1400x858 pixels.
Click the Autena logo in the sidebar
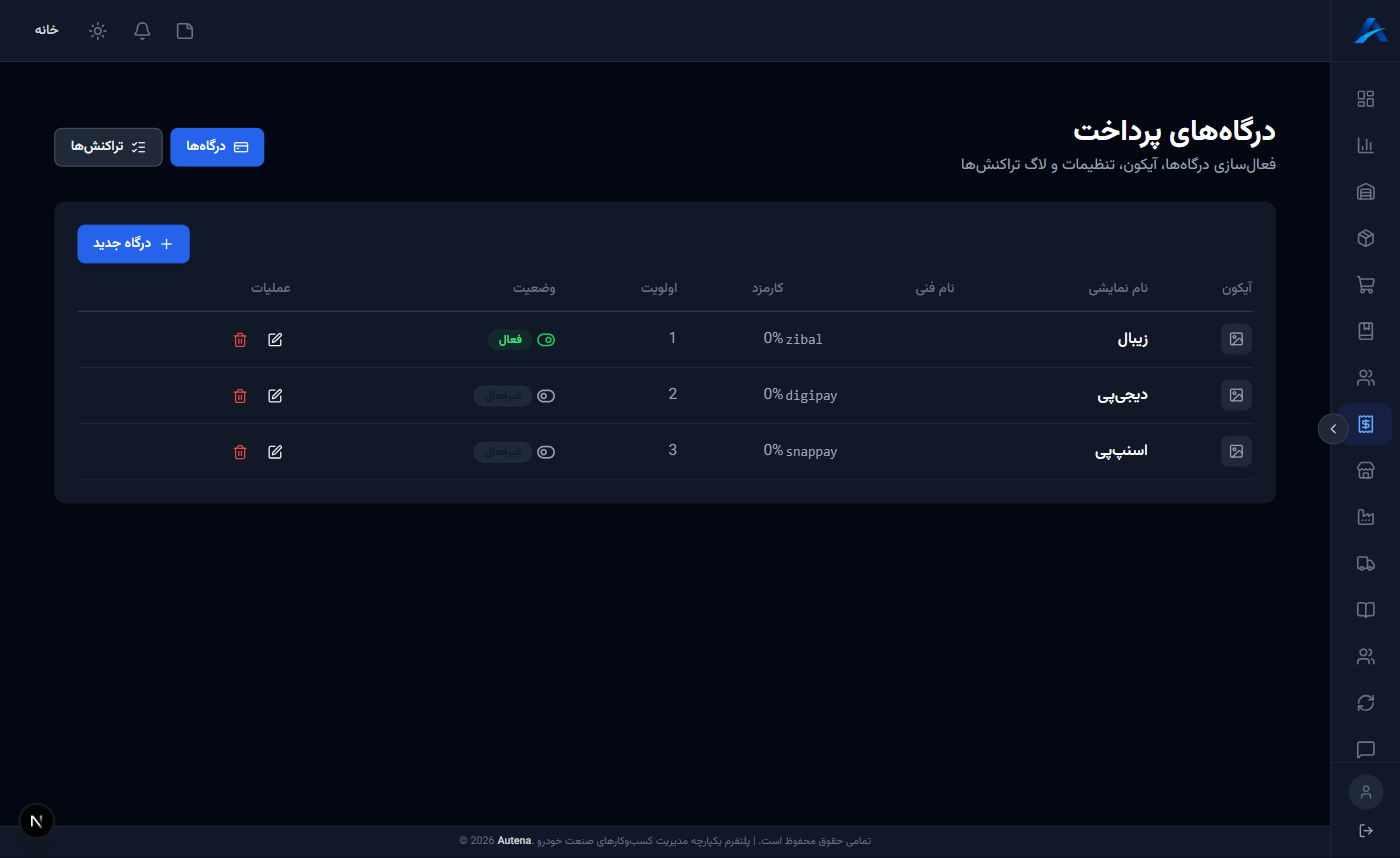click(x=1370, y=31)
